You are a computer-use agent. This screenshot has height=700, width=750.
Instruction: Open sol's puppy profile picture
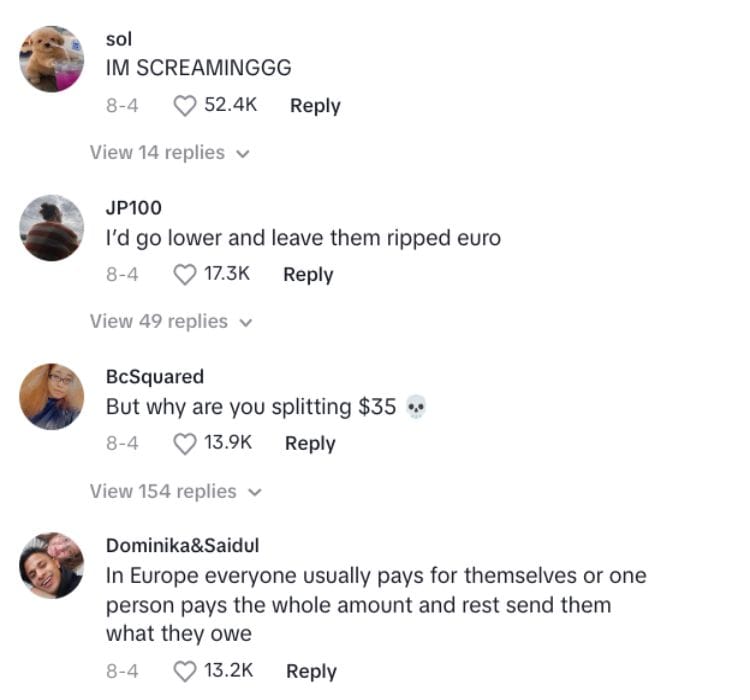coord(52,59)
